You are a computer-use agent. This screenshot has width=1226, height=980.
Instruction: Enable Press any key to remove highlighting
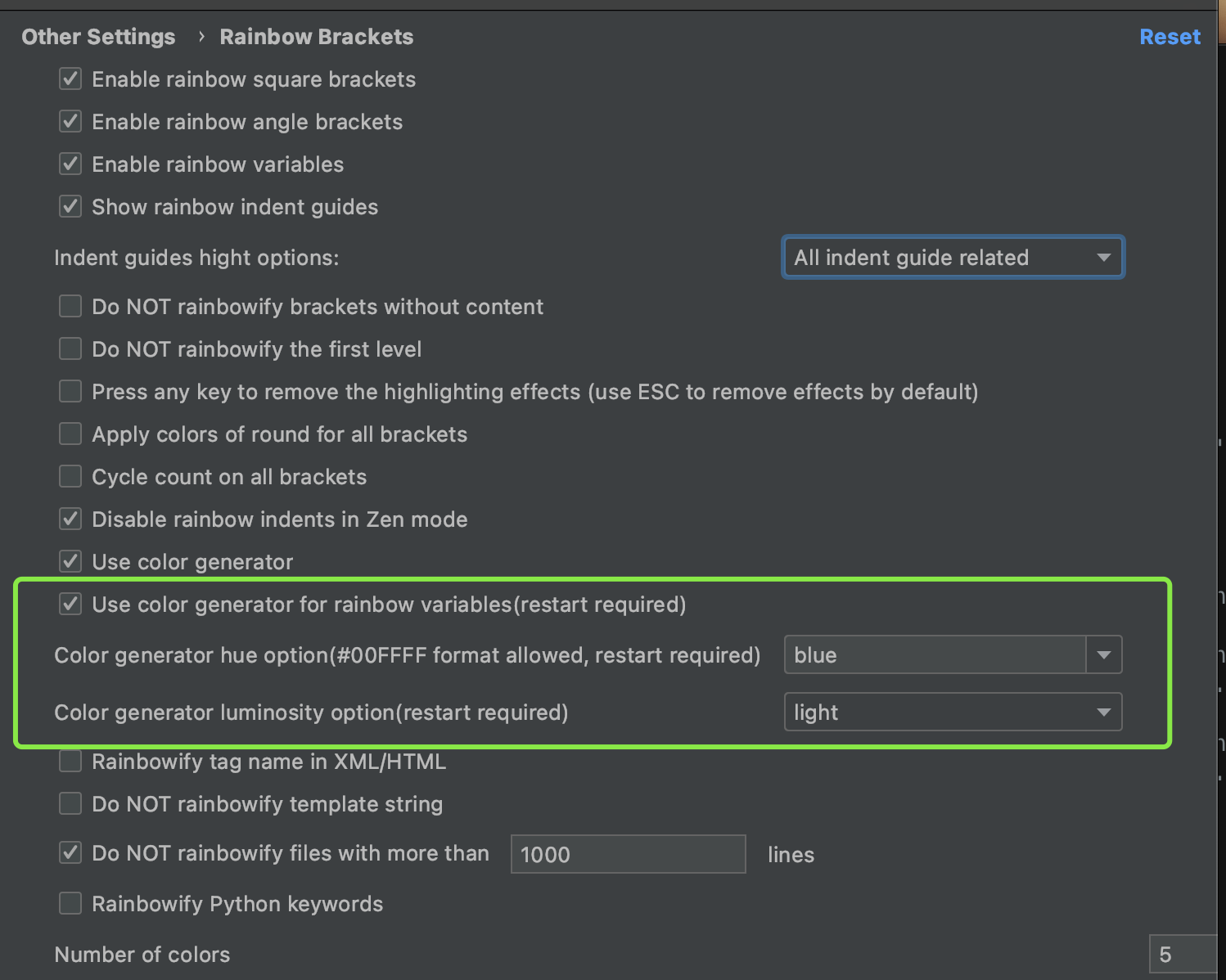(70, 392)
